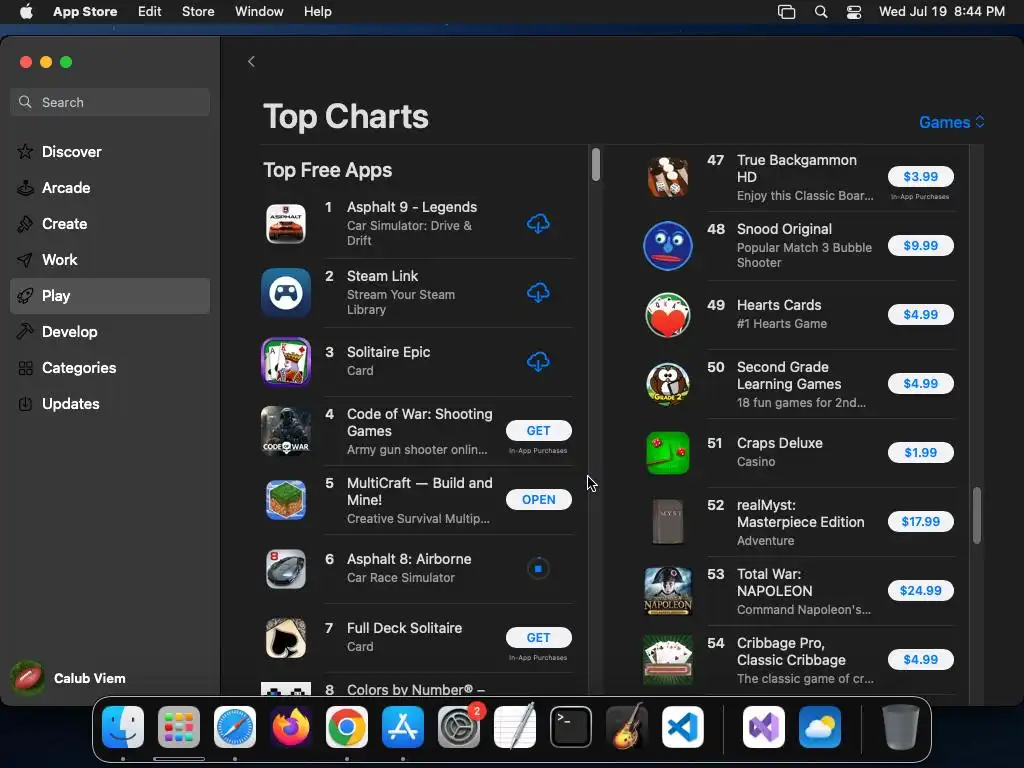The image size is (1024, 768).
Task: Select Second Grade Learning Games icon
Action: pyautogui.click(x=667, y=384)
